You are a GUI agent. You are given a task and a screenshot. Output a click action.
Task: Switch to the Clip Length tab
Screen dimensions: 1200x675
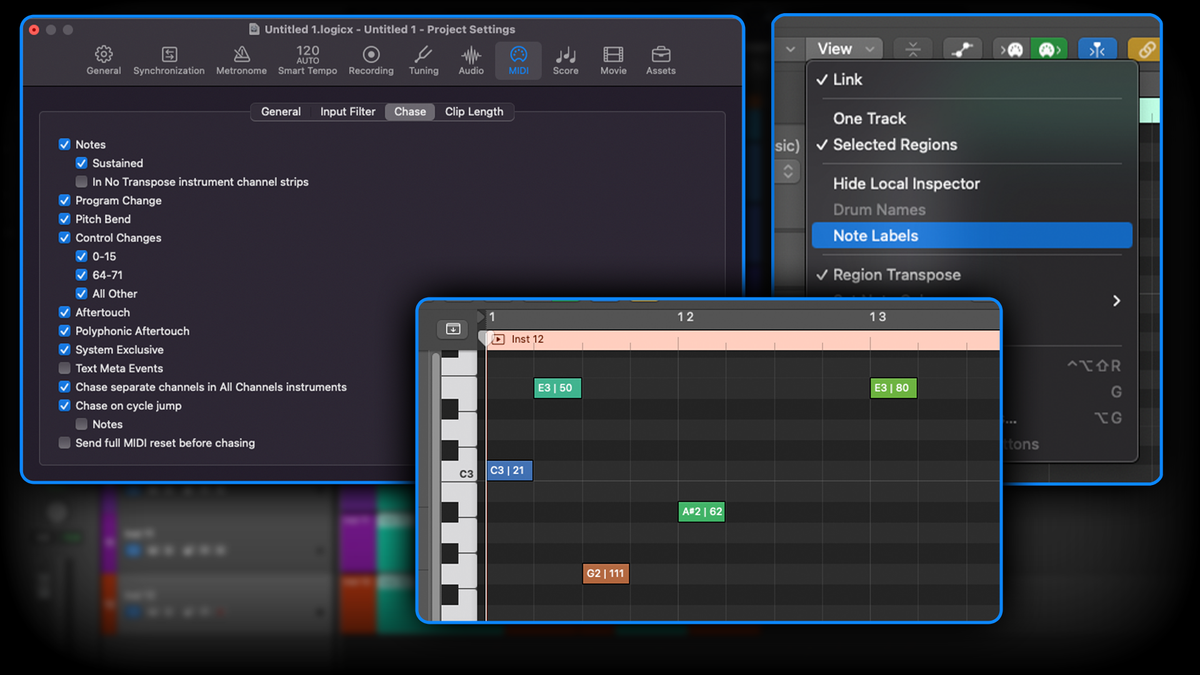(474, 112)
